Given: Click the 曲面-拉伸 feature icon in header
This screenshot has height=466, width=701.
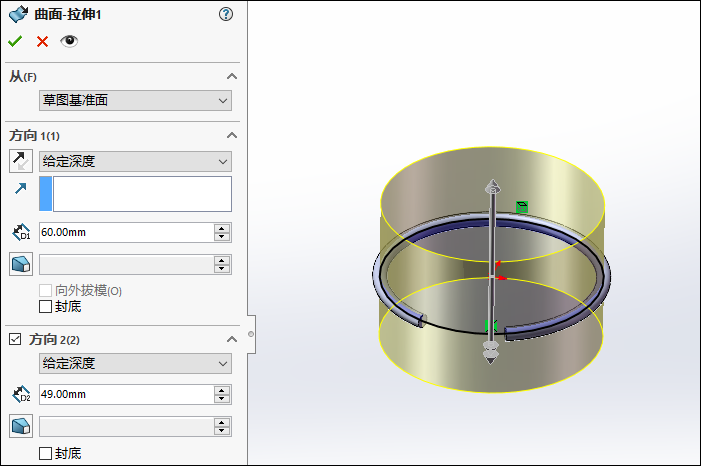Looking at the screenshot, I should 18,14.
